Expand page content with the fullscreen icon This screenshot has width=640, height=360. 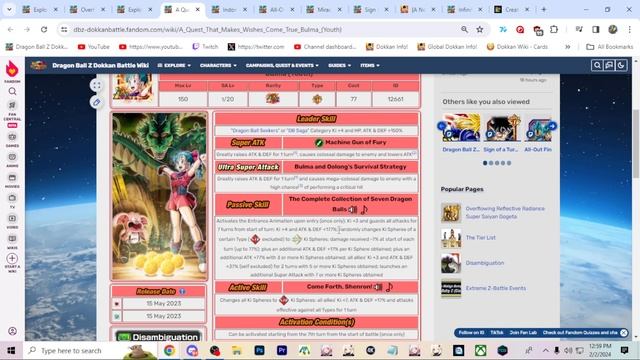(x=96, y=85)
